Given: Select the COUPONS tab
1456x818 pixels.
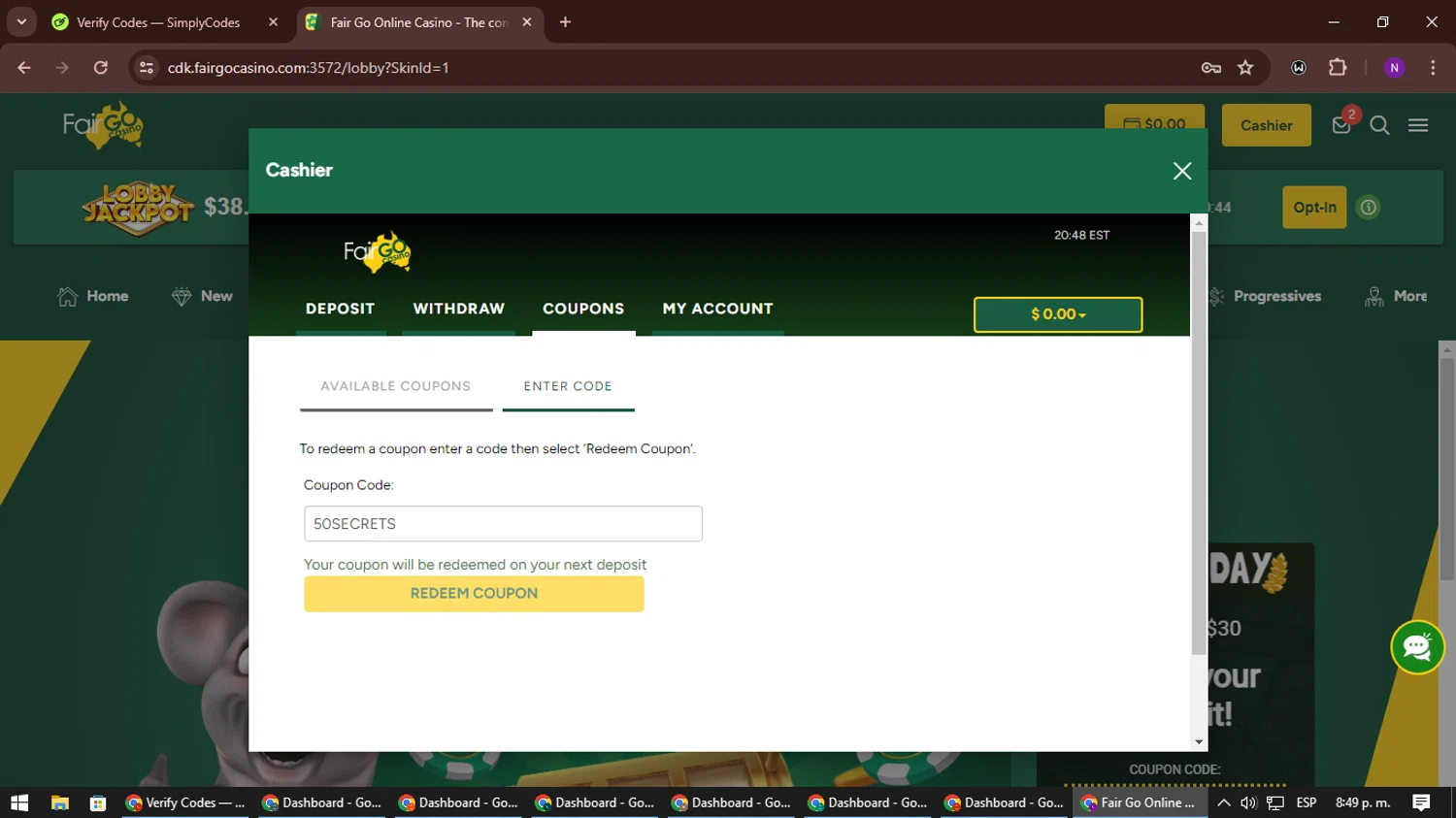Looking at the screenshot, I should coord(583,309).
